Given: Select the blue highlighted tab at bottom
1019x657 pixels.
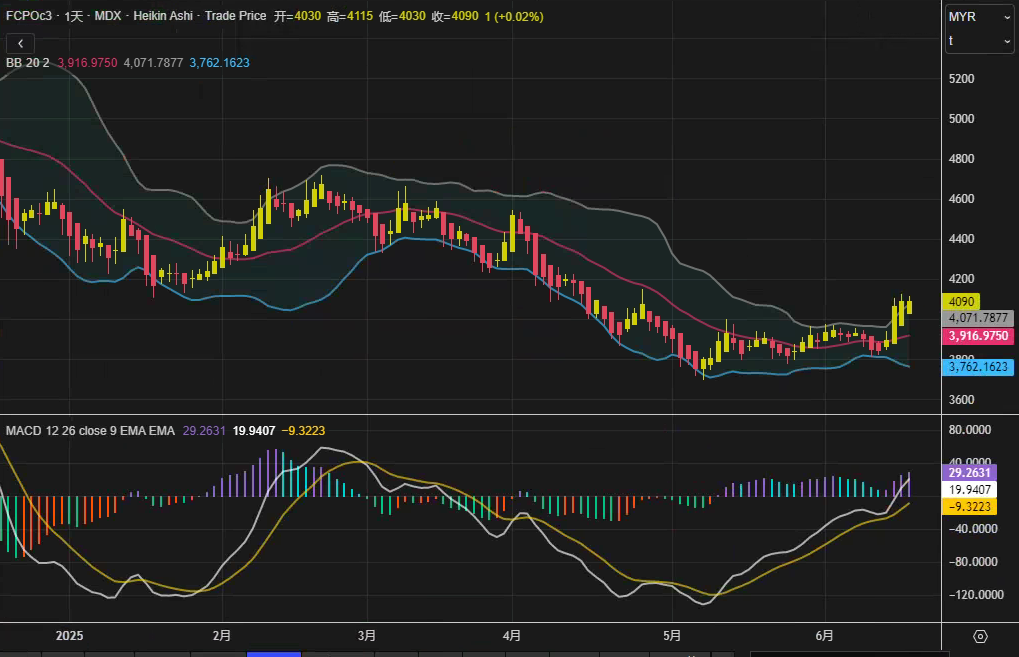Looking at the screenshot, I should [273, 654].
